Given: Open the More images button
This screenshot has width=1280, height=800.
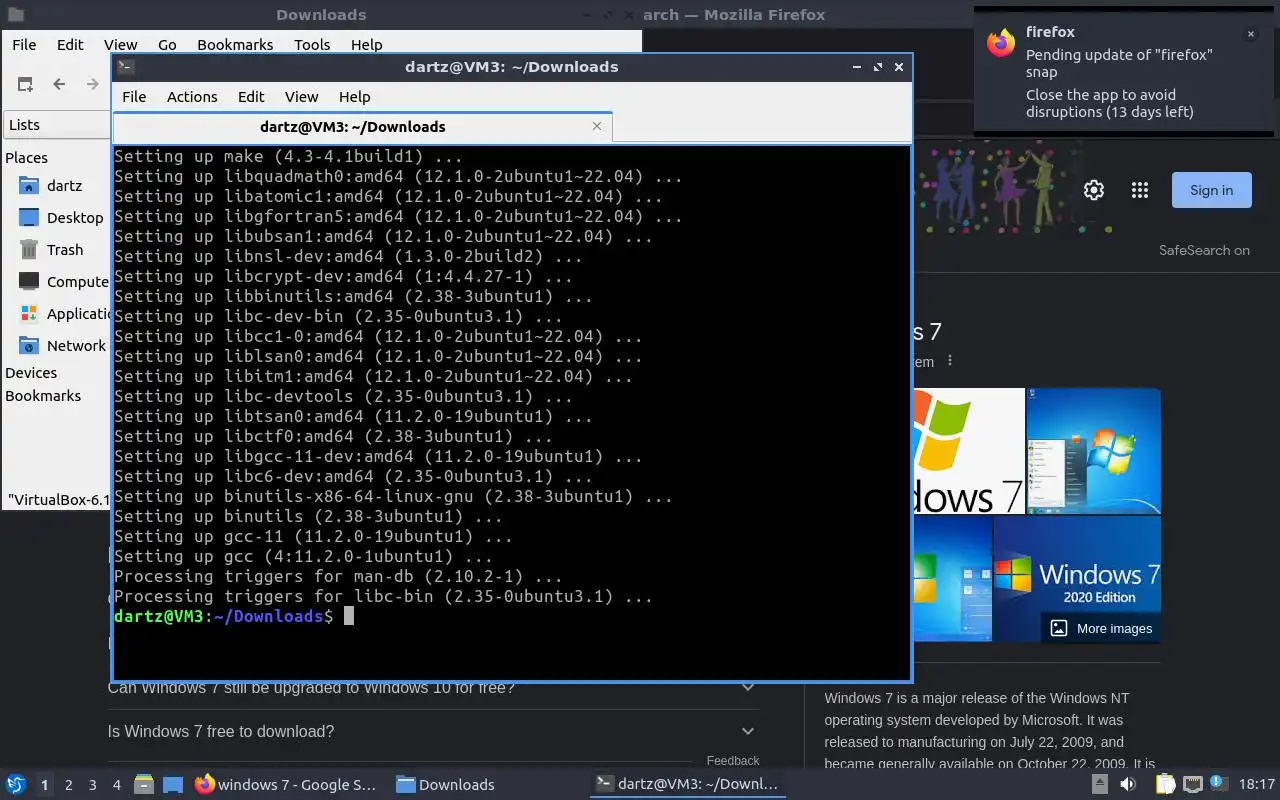Looking at the screenshot, I should [x=1102, y=628].
